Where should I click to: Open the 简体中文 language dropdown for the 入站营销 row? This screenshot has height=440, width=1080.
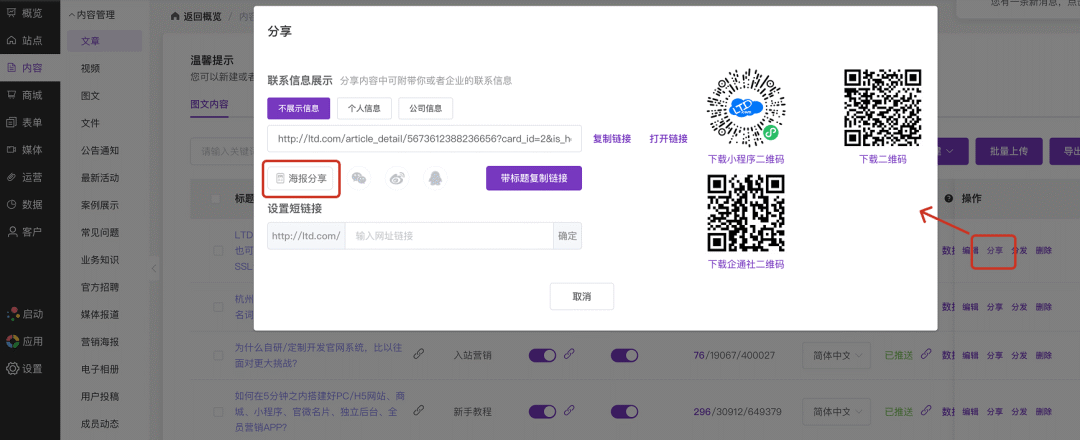[834, 355]
